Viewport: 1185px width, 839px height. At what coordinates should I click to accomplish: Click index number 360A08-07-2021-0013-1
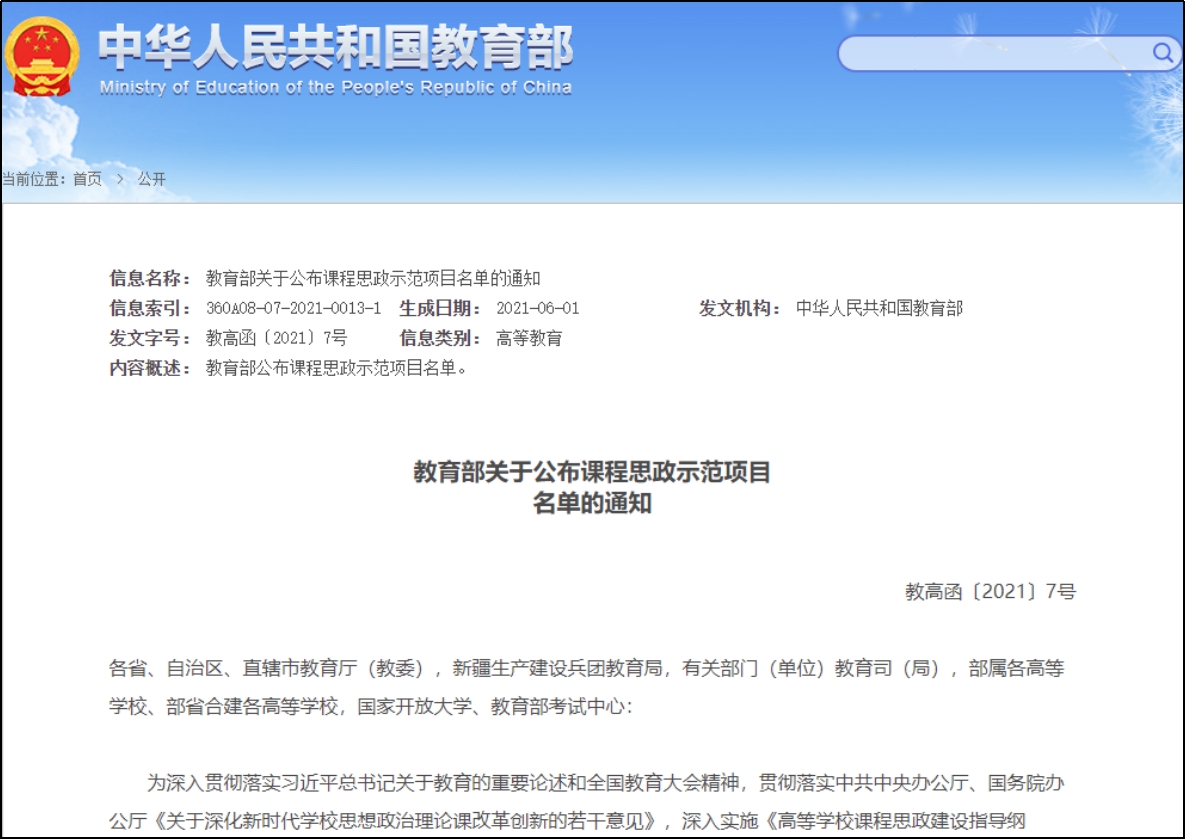(293, 308)
